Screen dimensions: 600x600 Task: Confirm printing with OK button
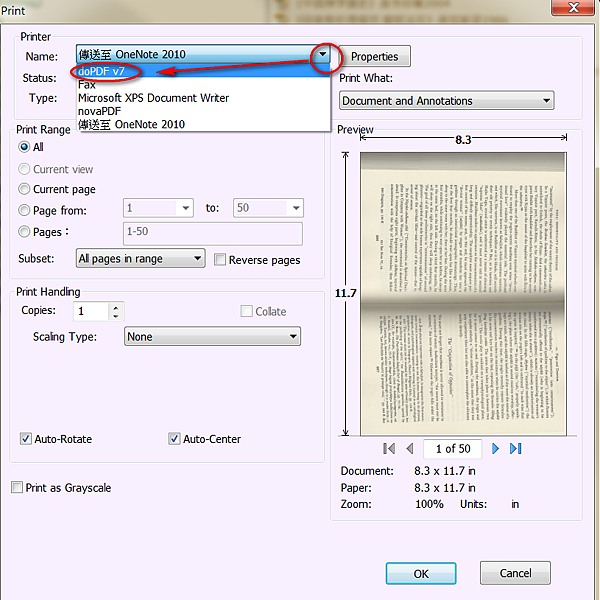coord(421,574)
